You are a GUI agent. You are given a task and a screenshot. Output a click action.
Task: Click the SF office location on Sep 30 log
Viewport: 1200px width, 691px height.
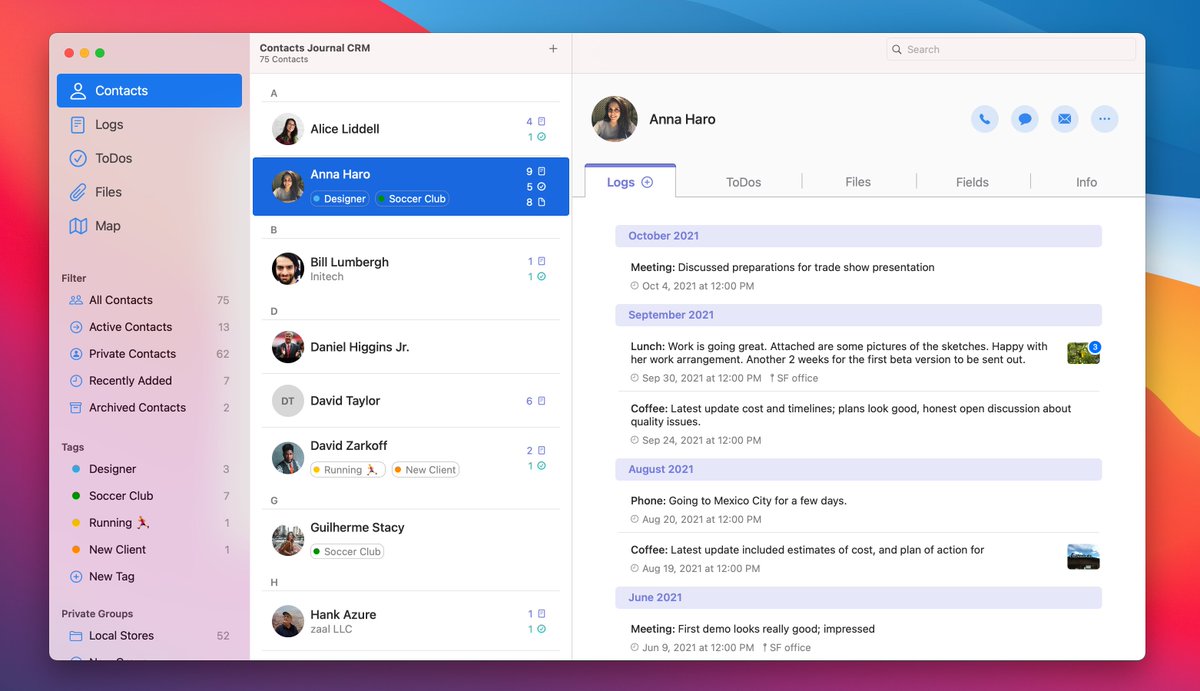(794, 378)
